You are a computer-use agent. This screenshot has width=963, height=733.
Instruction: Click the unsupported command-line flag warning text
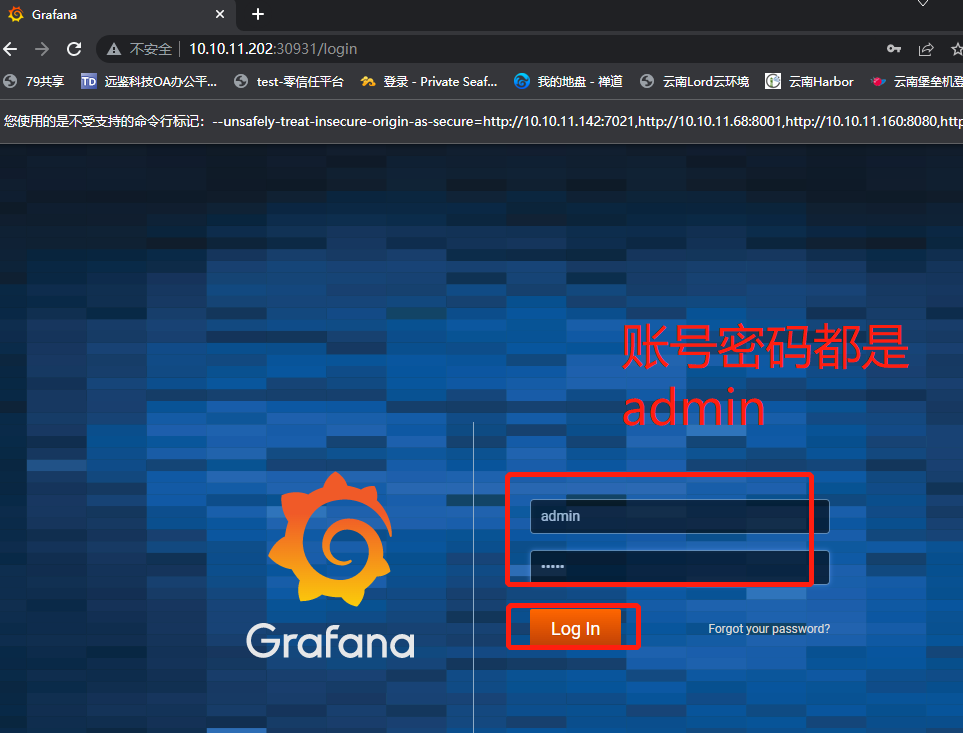tap(482, 122)
